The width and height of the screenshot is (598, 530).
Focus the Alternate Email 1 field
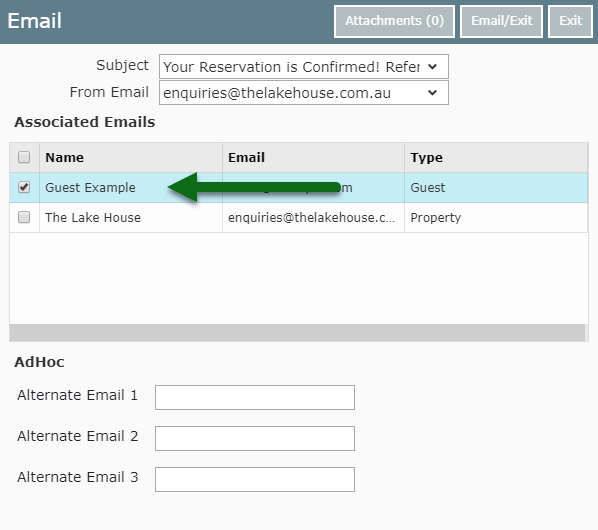click(x=255, y=397)
